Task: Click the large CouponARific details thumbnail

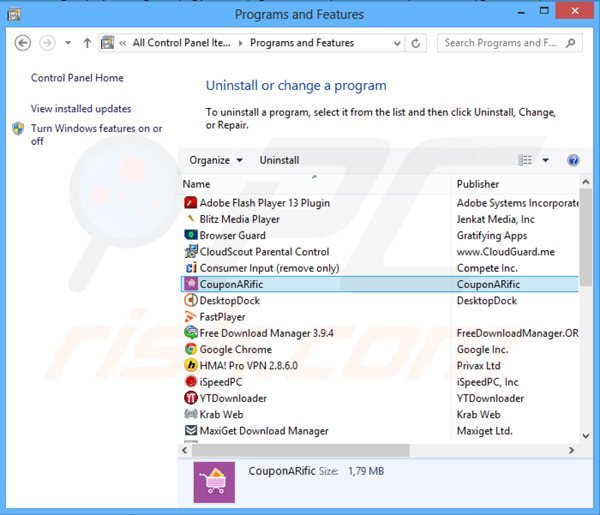Action: 214,482
